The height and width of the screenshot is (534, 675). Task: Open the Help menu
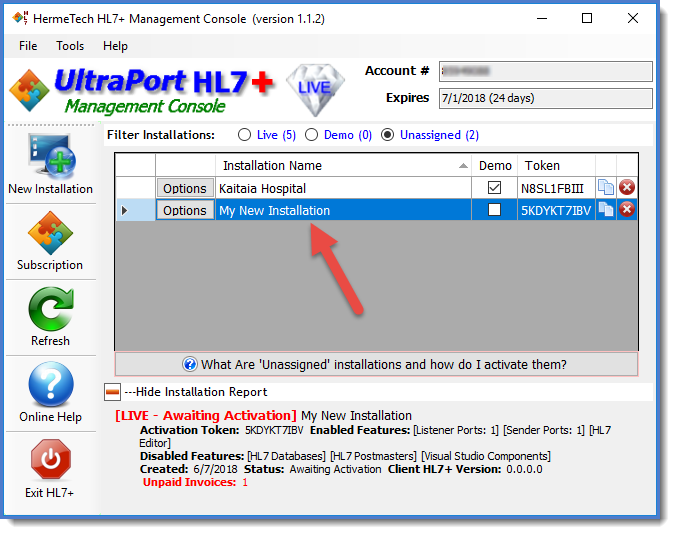click(x=115, y=46)
